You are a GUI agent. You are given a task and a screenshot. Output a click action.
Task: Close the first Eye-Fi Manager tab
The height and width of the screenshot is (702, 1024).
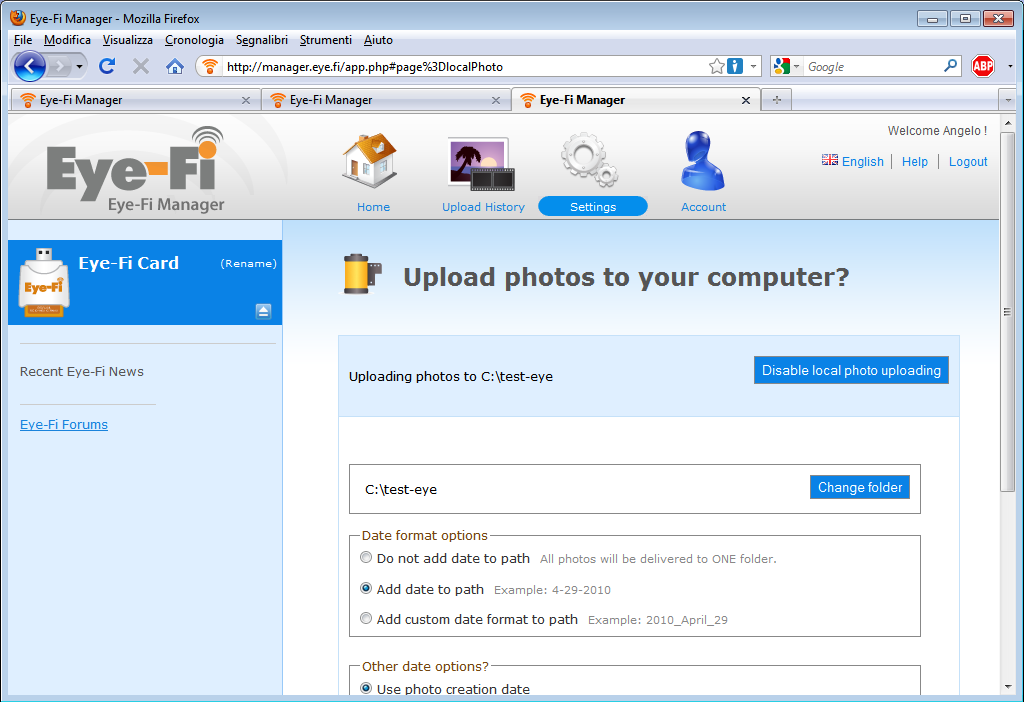(x=246, y=101)
